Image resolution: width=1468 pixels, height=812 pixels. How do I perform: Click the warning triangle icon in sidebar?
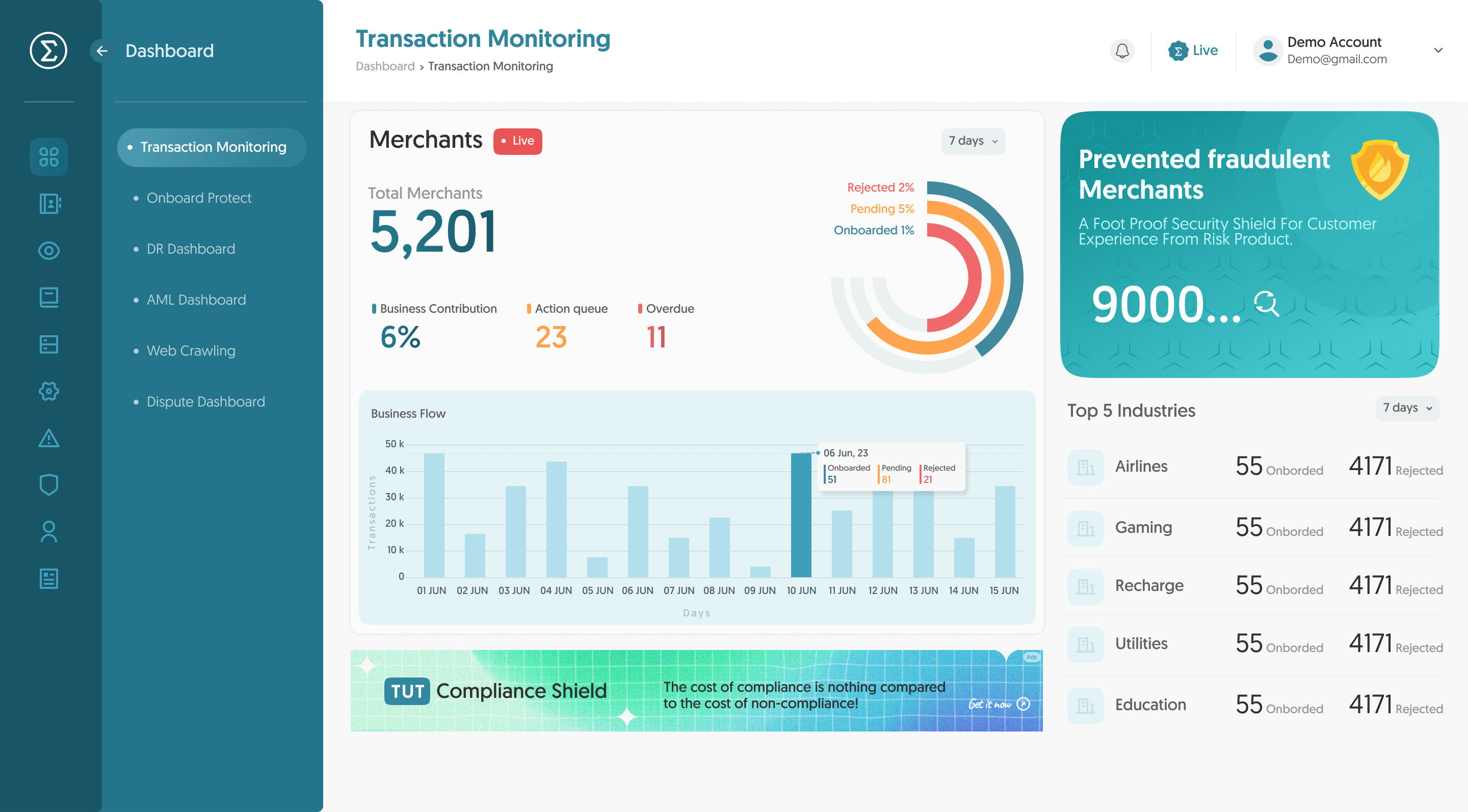tap(48, 439)
